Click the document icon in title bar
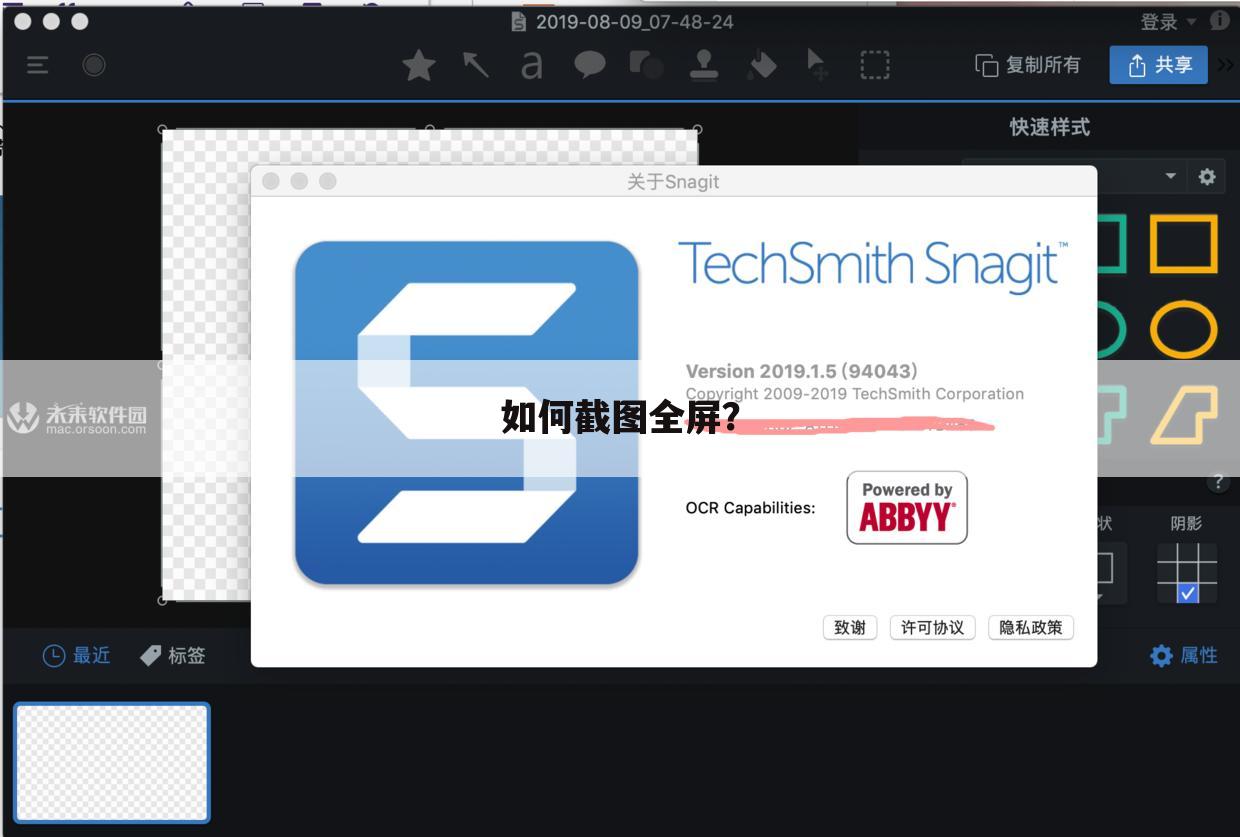 (x=518, y=22)
